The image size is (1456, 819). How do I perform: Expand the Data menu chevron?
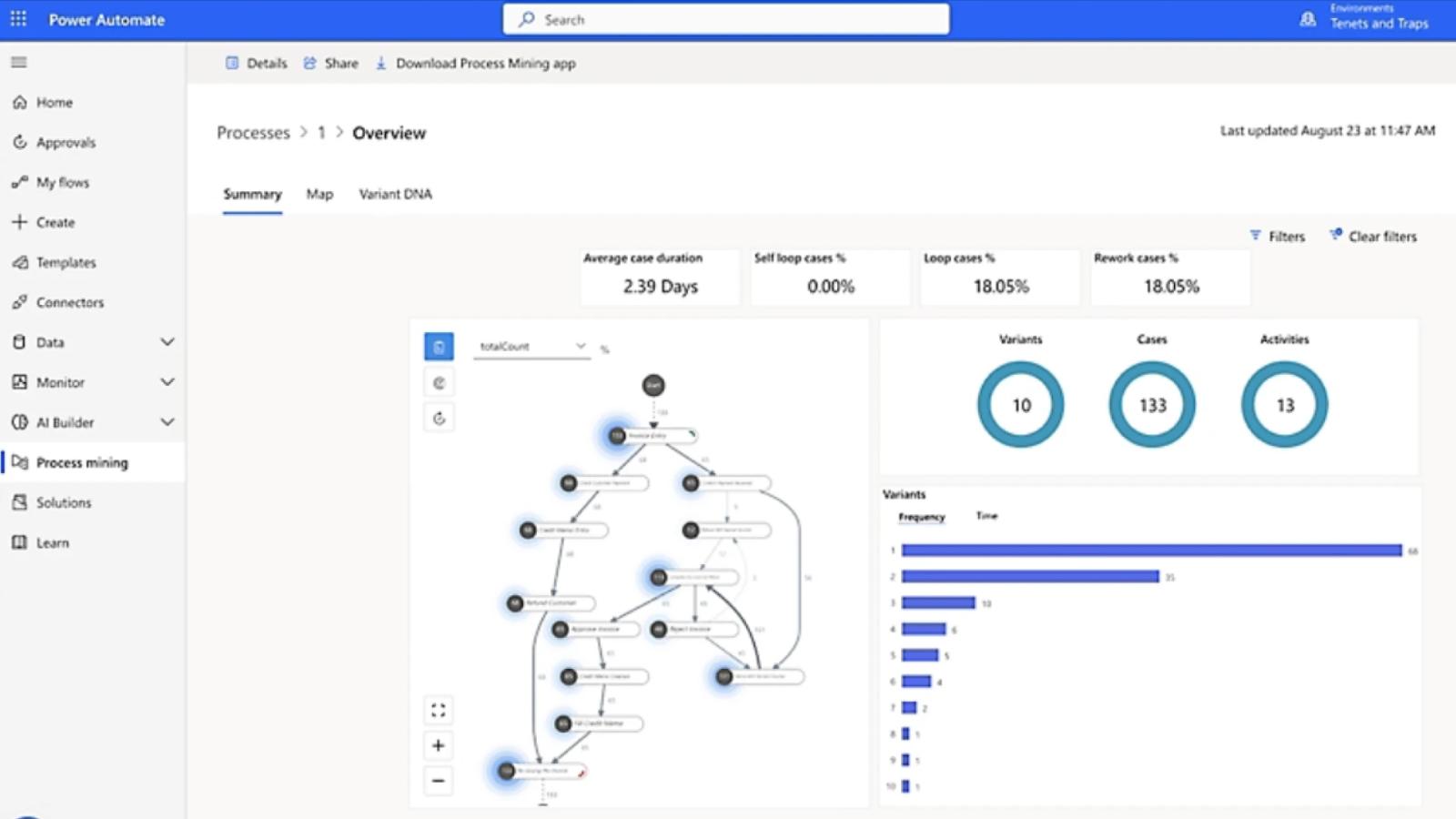point(167,342)
